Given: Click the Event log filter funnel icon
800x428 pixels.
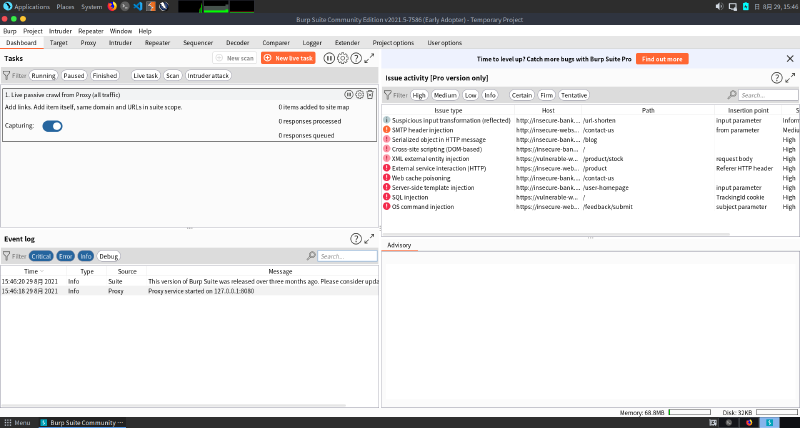Looking at the screenshot, I should click(7, 256).
